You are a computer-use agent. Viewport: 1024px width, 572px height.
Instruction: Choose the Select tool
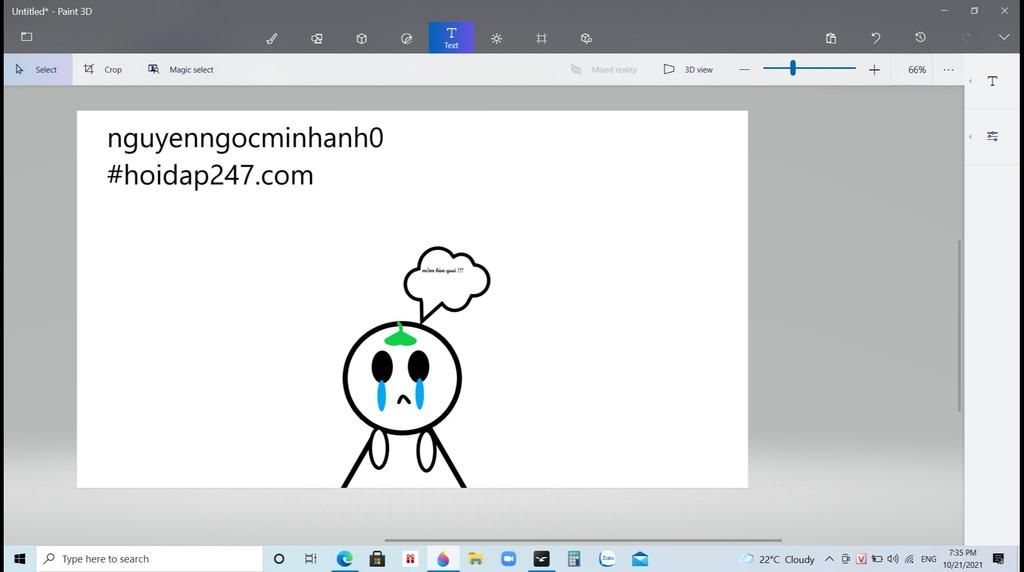pyautogui.click(x=37, y=69)
